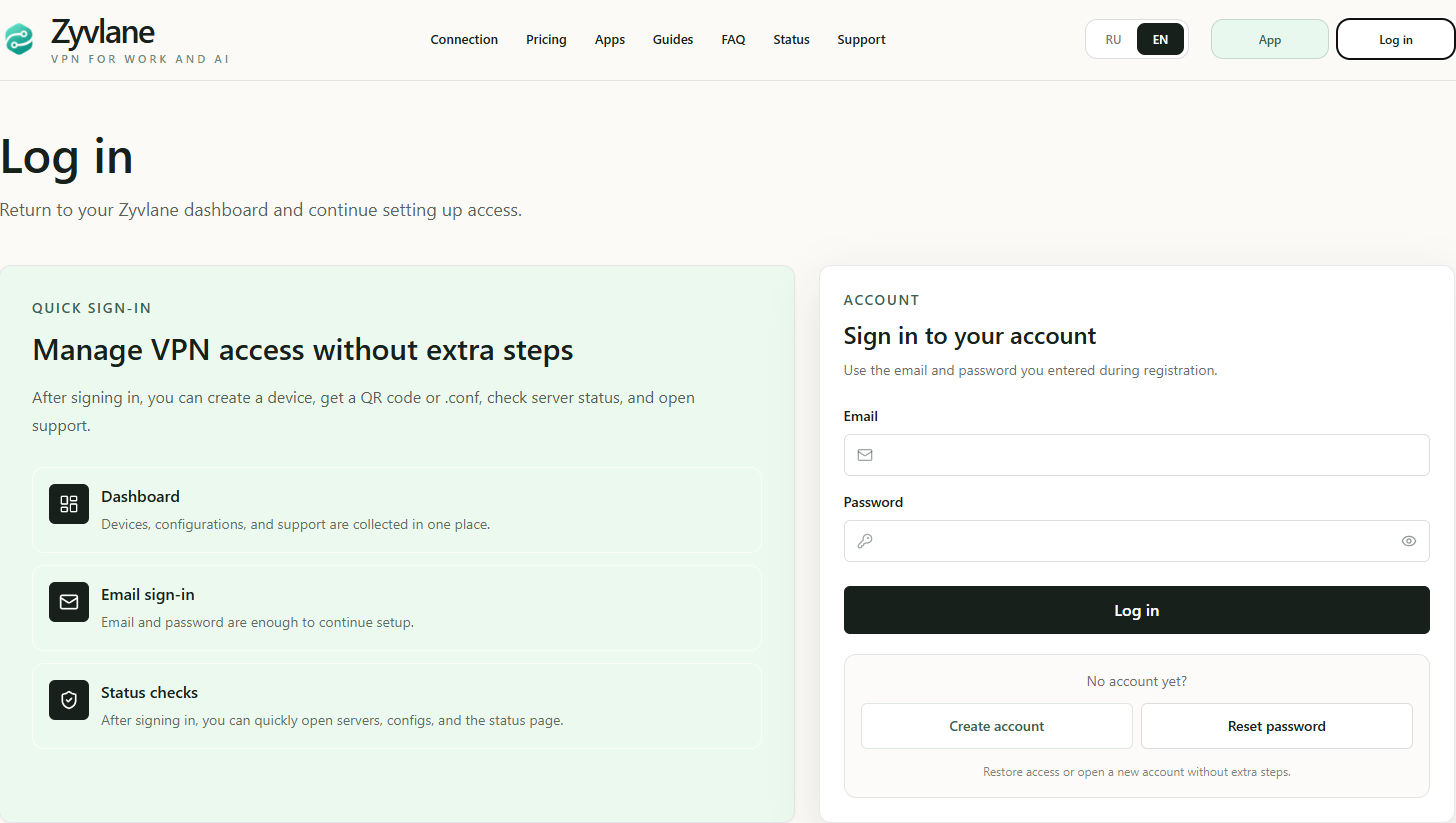Click the 'VPN FOR WORK AND AI' tagline

140,59
